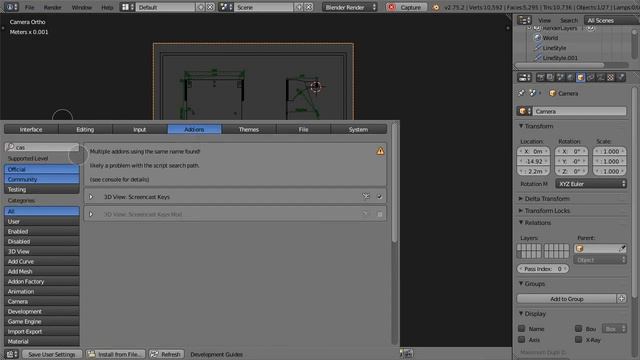Screen dimensions: 640x360
Task: Switch to Render properties tab icon
Action: [x=540, y=77]
